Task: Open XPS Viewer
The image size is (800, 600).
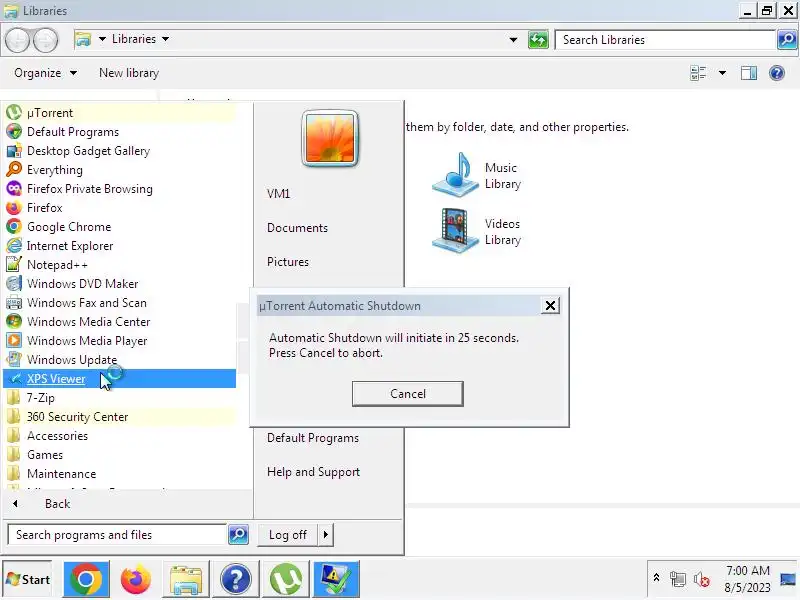Action: click(x=120, y=379)
